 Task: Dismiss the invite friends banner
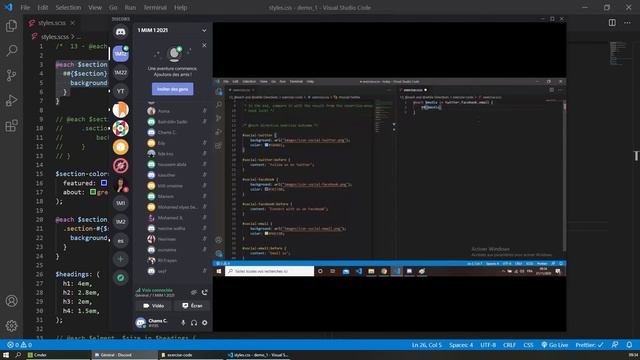tap(204, 45)
